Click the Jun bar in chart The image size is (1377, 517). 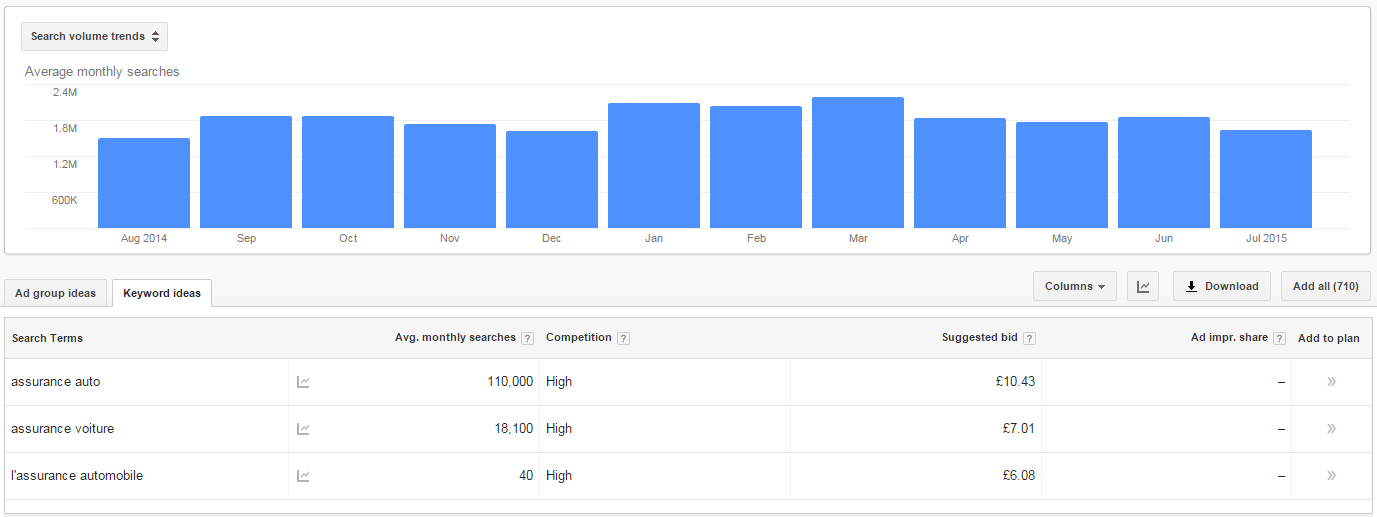click(1164, 173)
